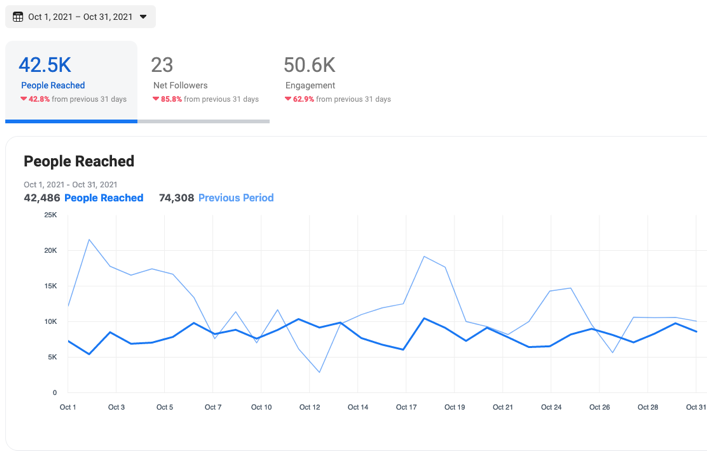This screenshot has width=707, height=451.
Task: Click the Oct 26 axis label
Action: (x=599, y=407)
